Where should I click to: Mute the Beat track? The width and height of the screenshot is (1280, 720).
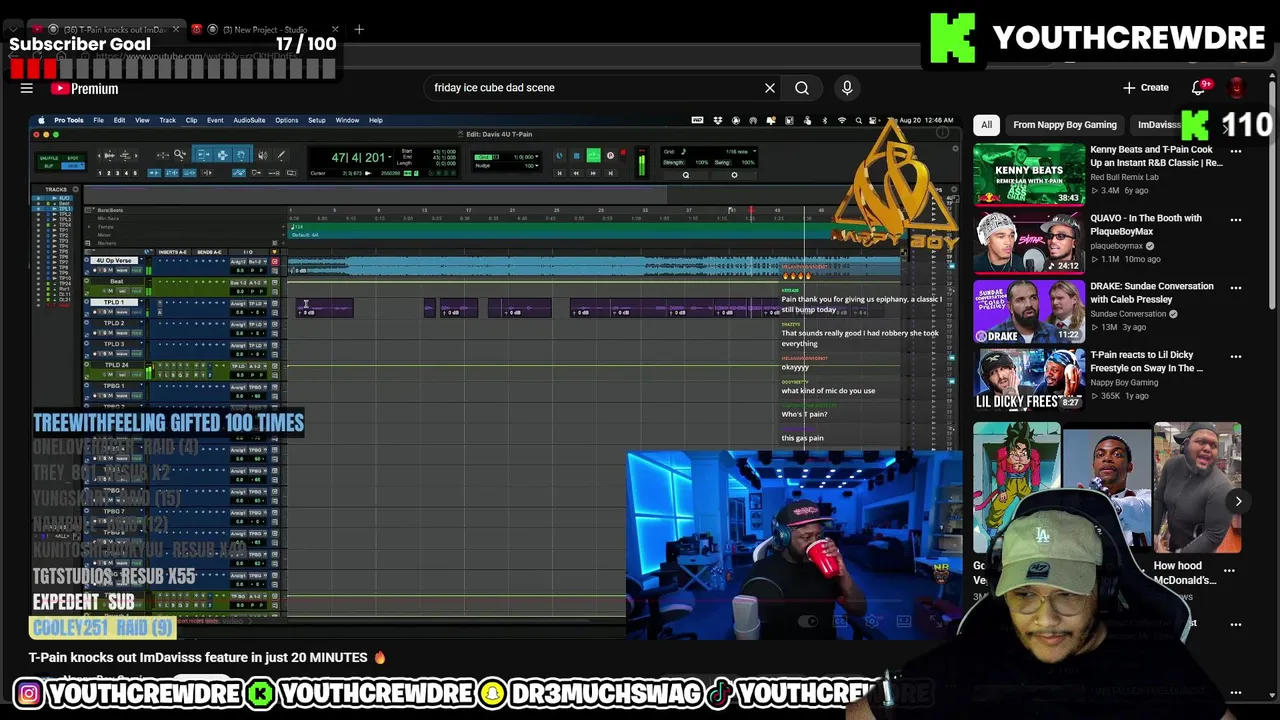point(111,291)
